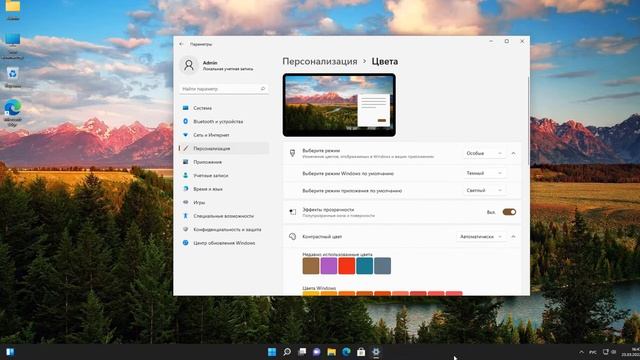Viewport: 640px width, 360px height.
Task: Open the taskbar clock and date
Action: click(x=631, y=352)
